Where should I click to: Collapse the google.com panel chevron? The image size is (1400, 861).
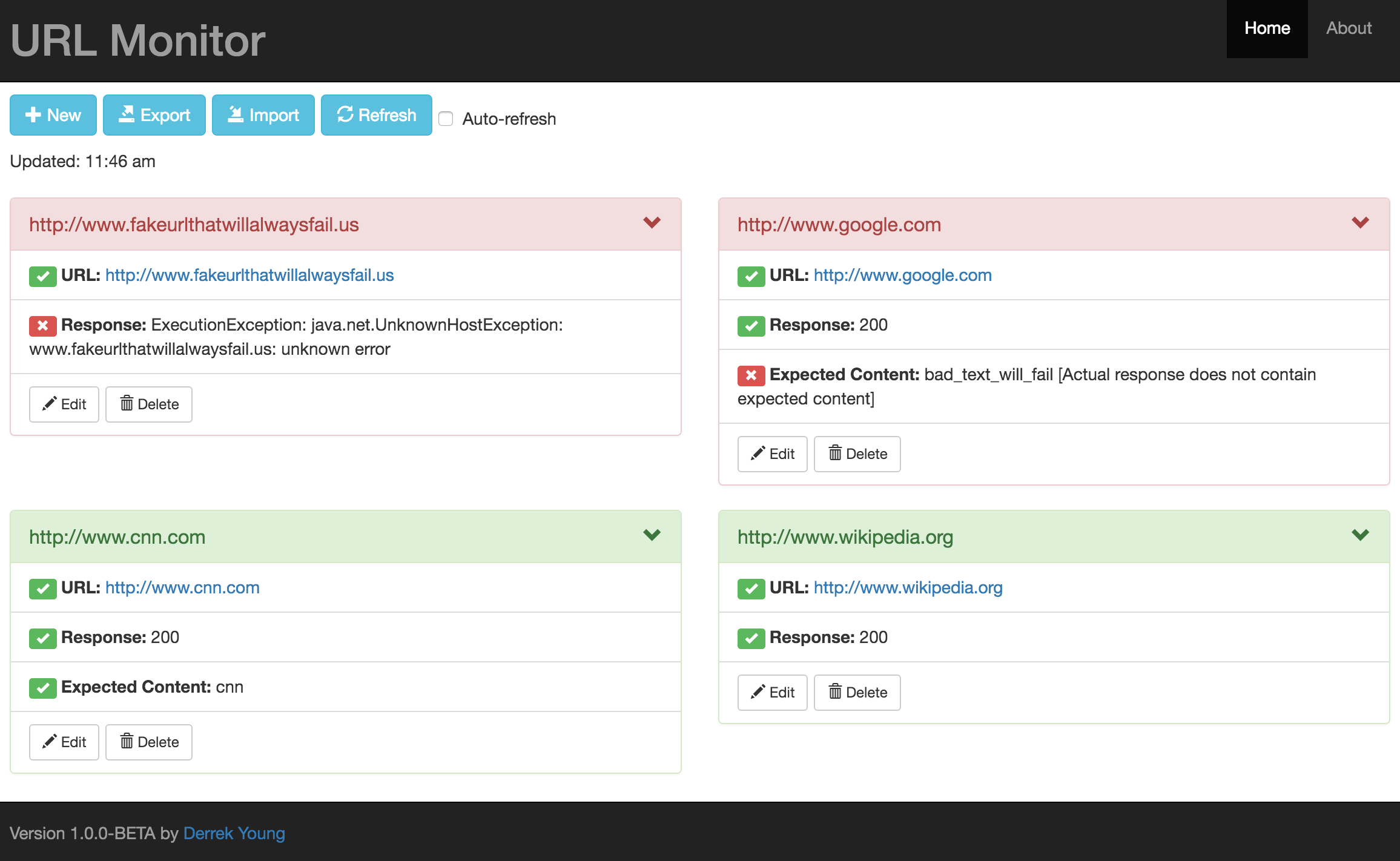1360,223
